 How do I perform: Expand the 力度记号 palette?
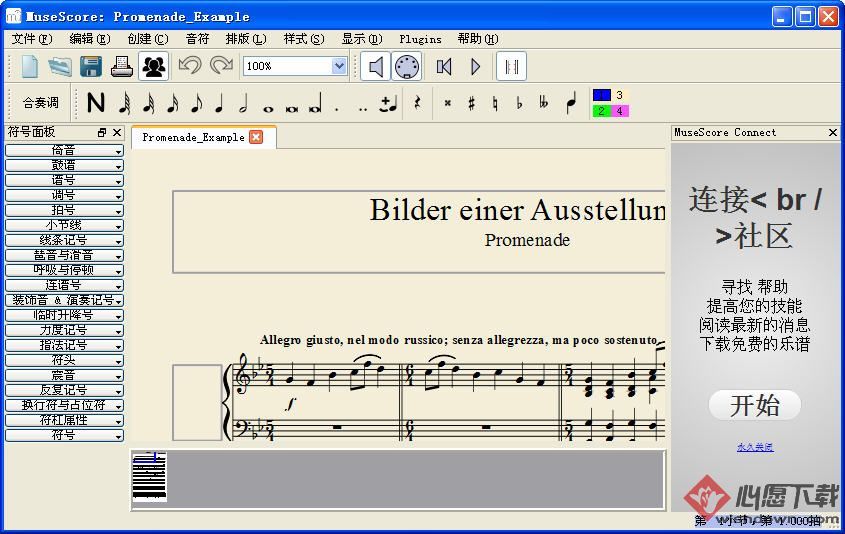(64, 330)
